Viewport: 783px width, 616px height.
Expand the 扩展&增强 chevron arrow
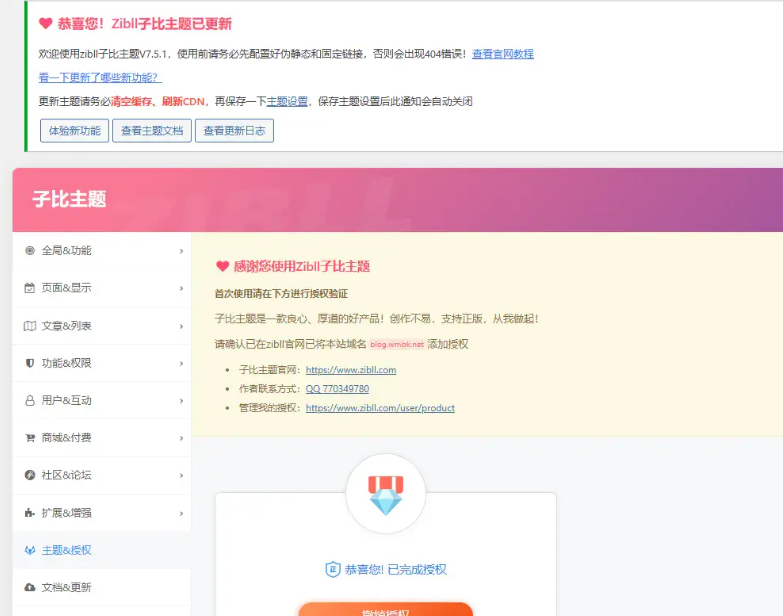pos(181,513)
